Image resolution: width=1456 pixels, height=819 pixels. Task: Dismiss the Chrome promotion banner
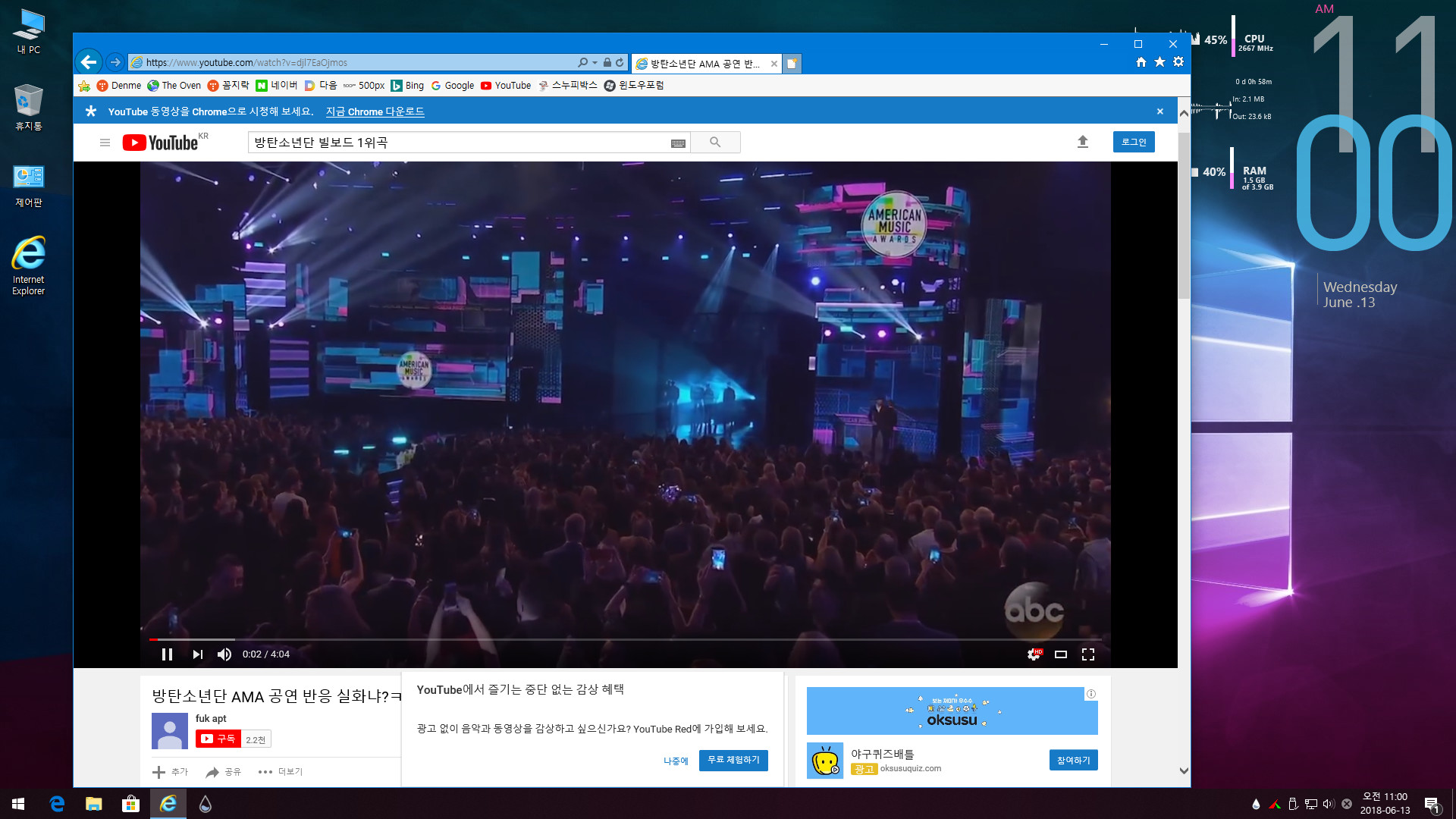[1159, 111]
